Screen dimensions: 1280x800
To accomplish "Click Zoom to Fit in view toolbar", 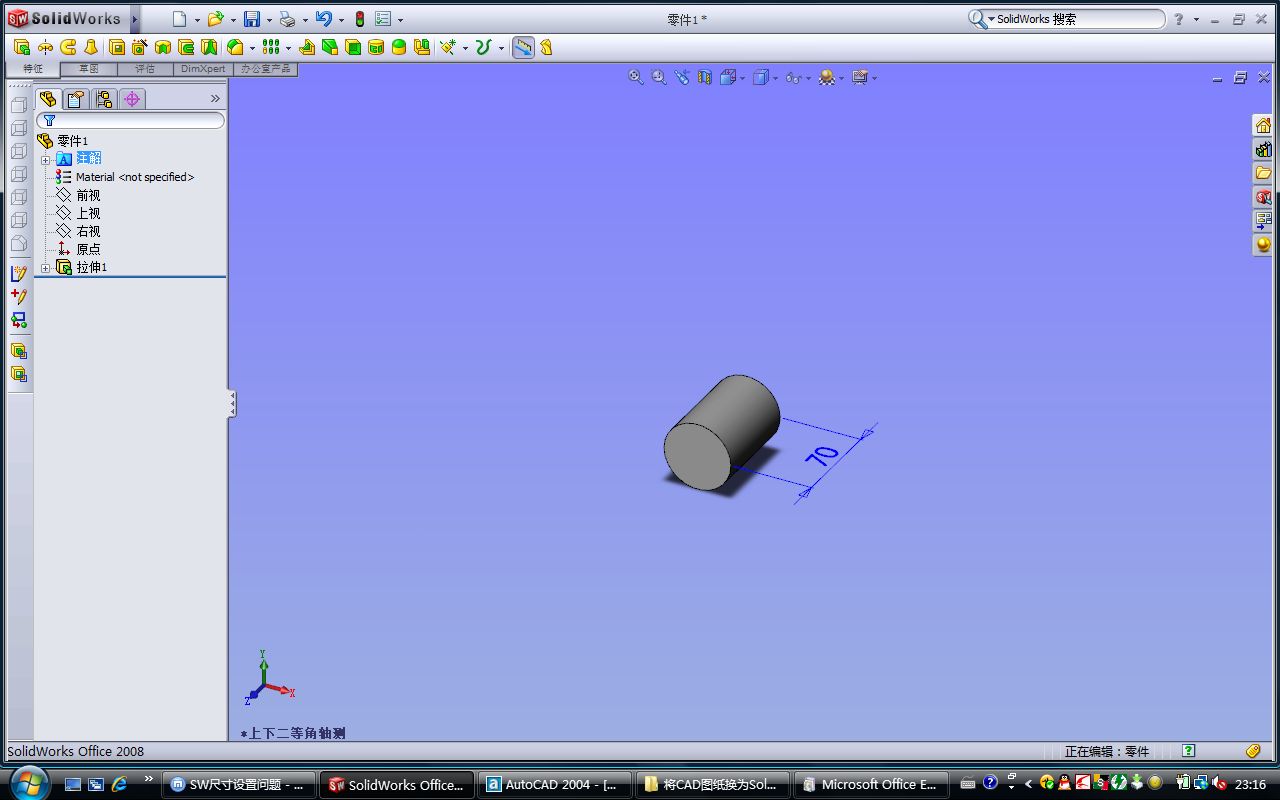I will [x=635, y=77].
